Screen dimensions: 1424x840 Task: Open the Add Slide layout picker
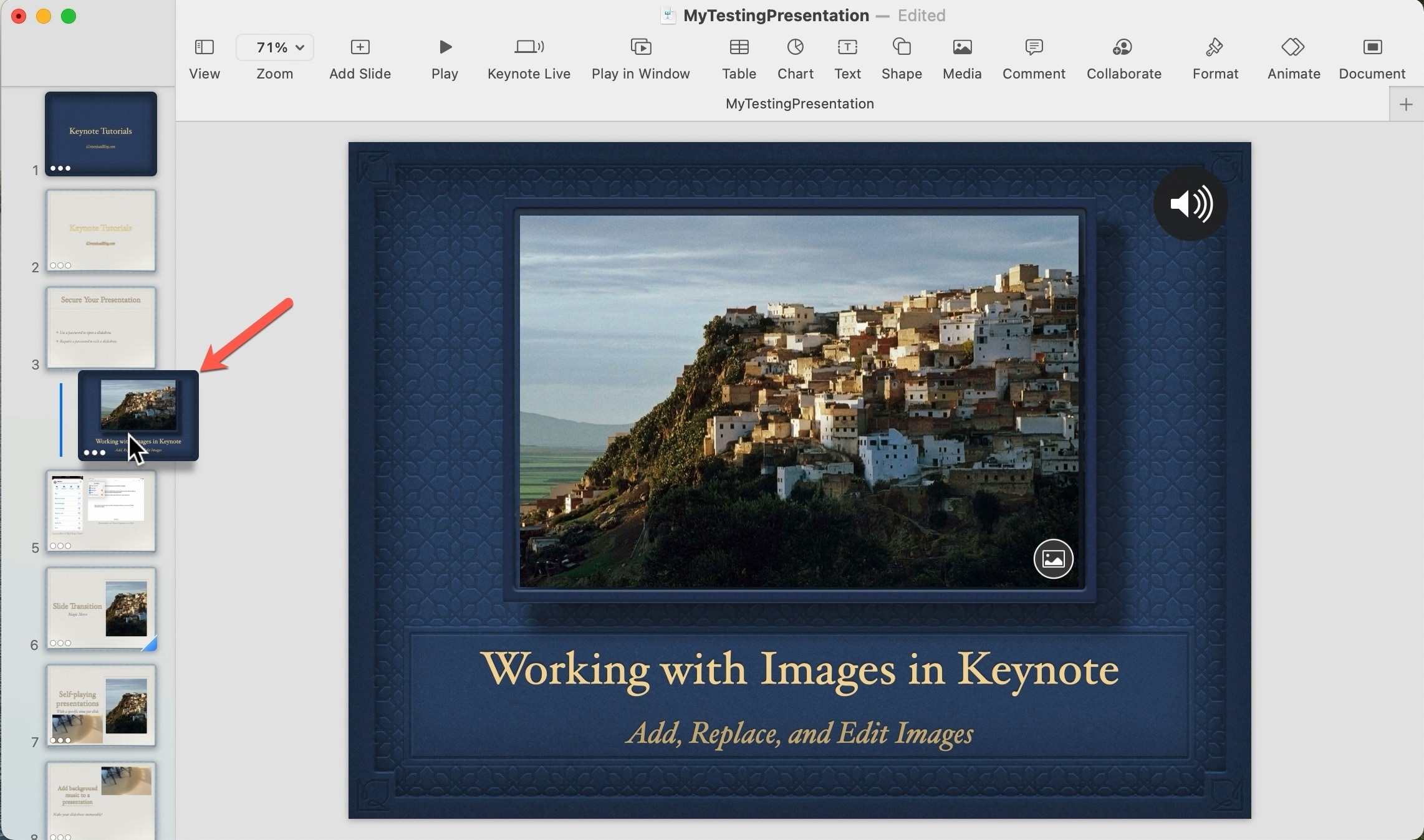click(x=359, y=56)
